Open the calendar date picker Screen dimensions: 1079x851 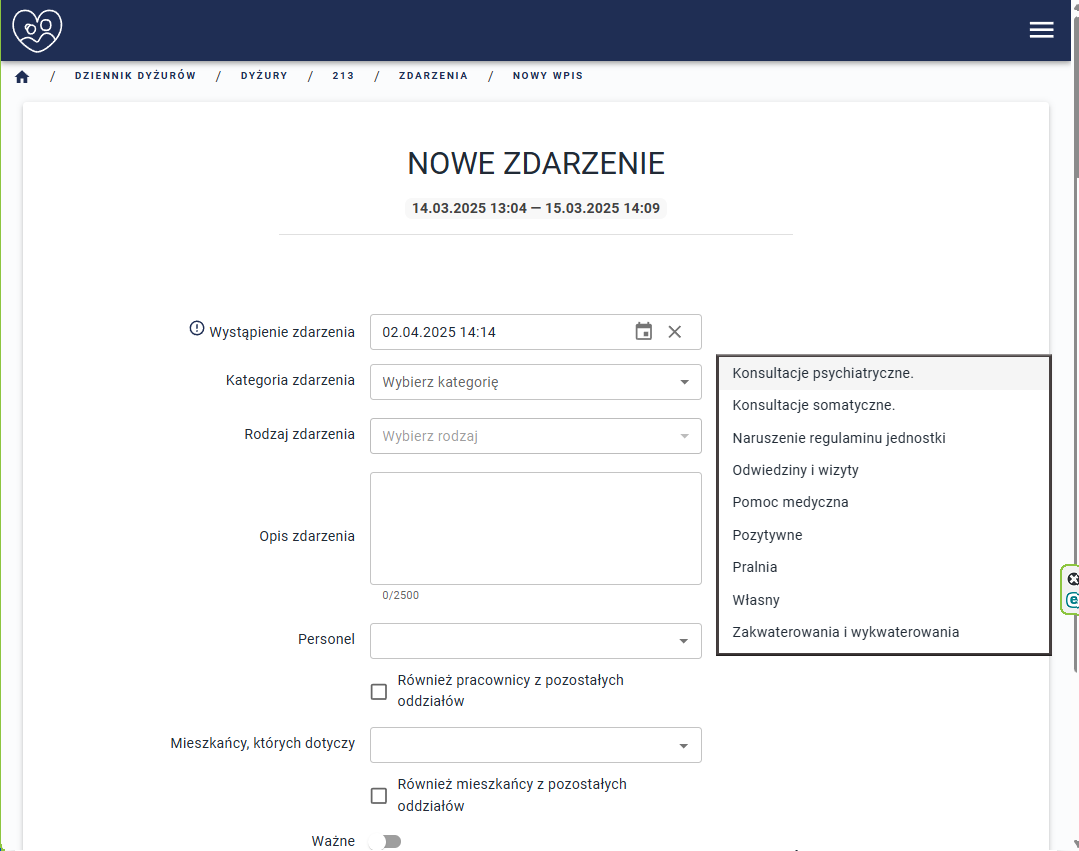(x=644, y=332)
